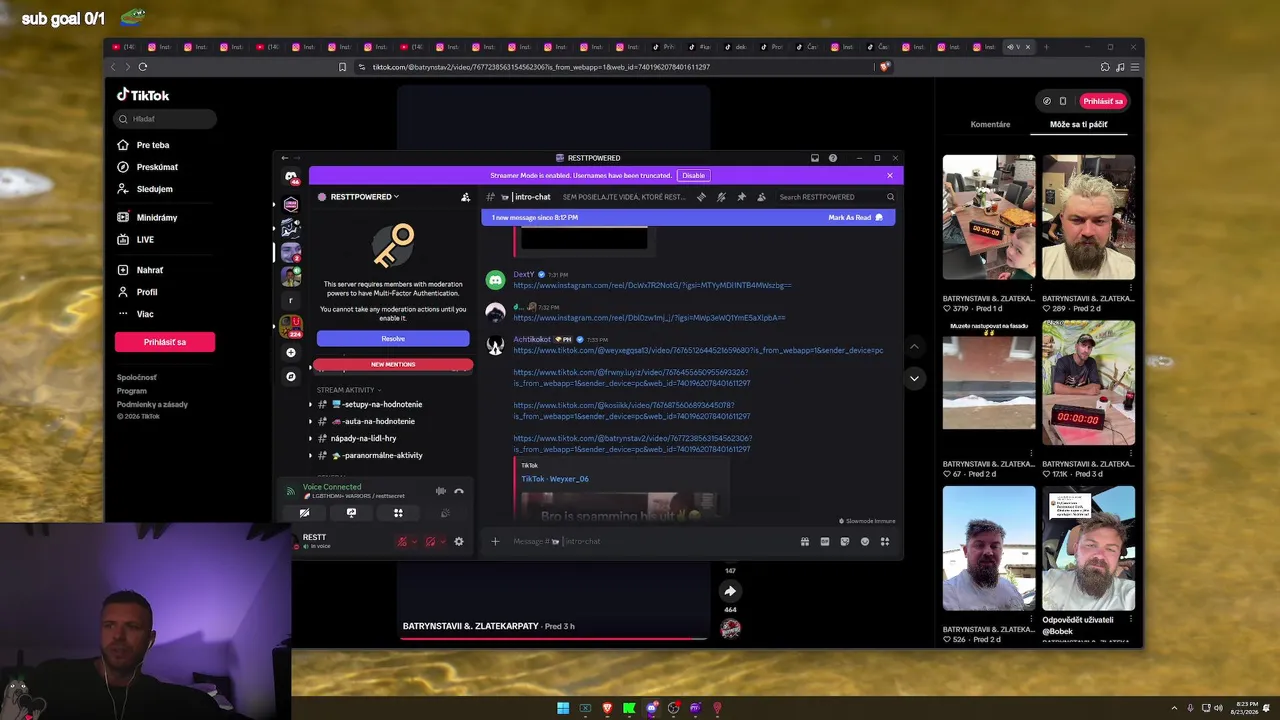Screen dimensions: 1280x720
Task: Expand threads arrow for setupy-na-hodnotenie channel
Action: coord(310,404)
